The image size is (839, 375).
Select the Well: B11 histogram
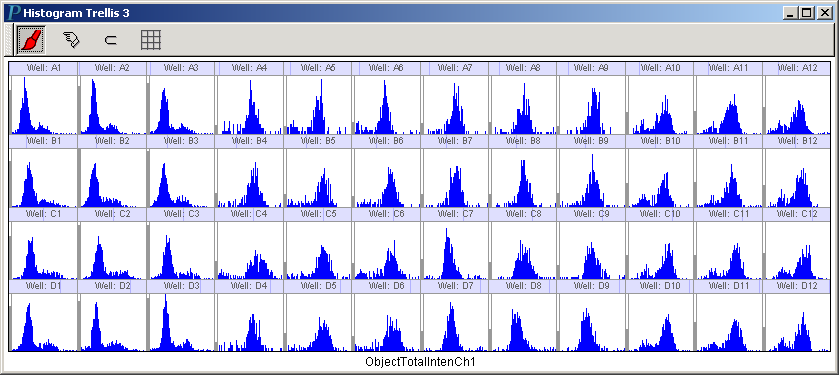(729, 178)
